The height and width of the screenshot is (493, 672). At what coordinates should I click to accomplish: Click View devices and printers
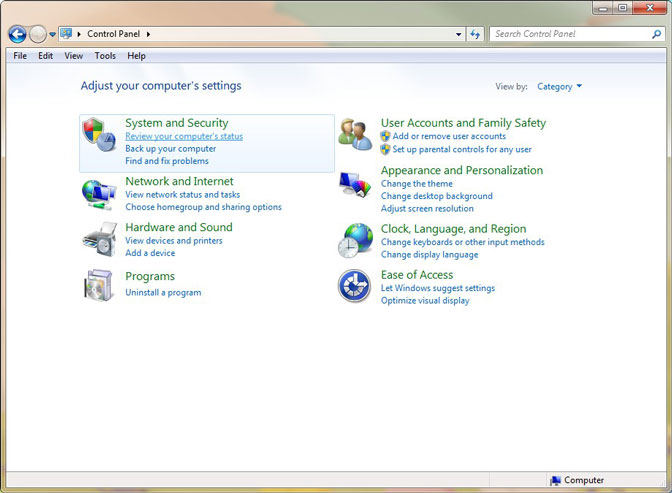click(x=174, y=240)
